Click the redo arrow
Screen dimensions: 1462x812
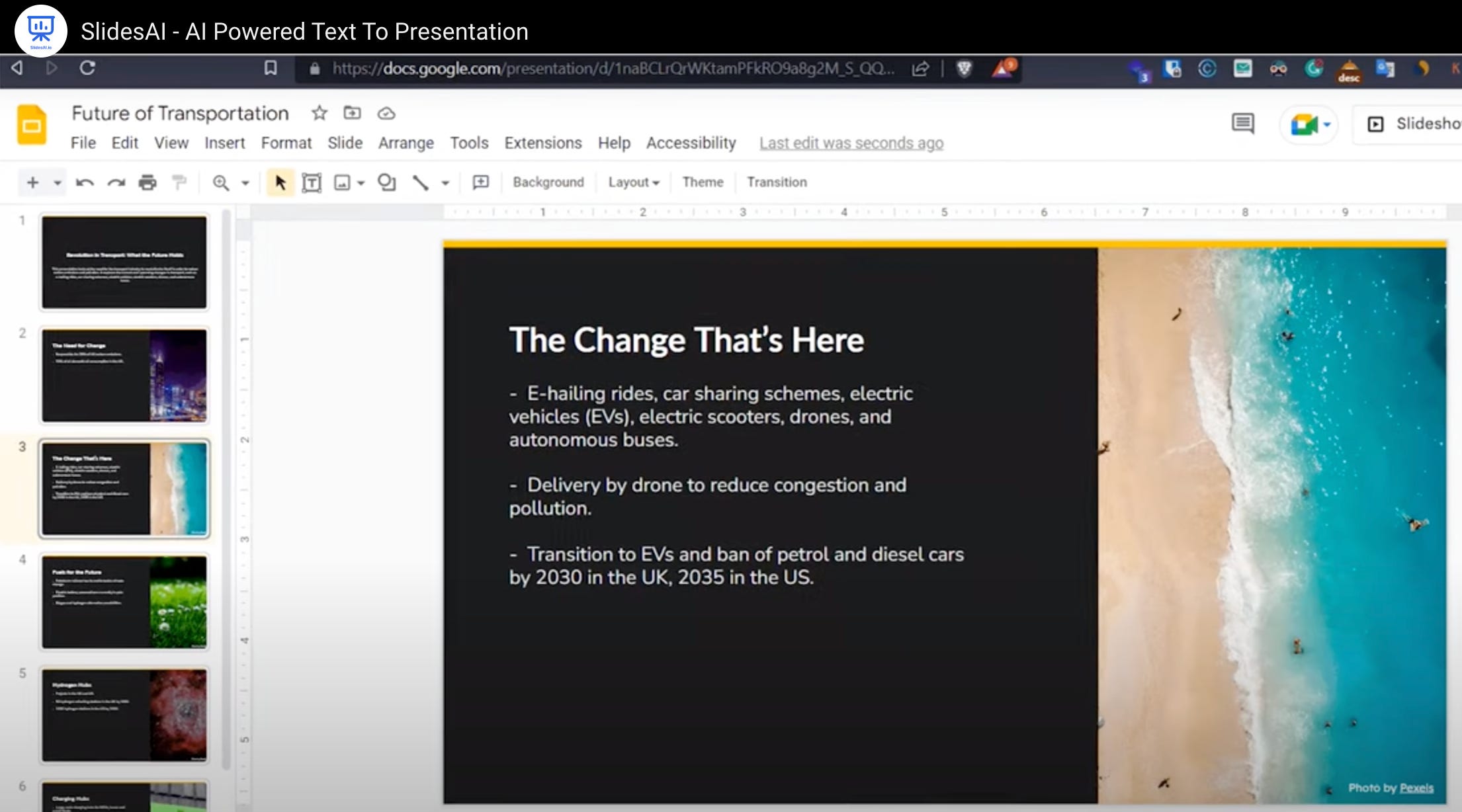click(116, 183)
